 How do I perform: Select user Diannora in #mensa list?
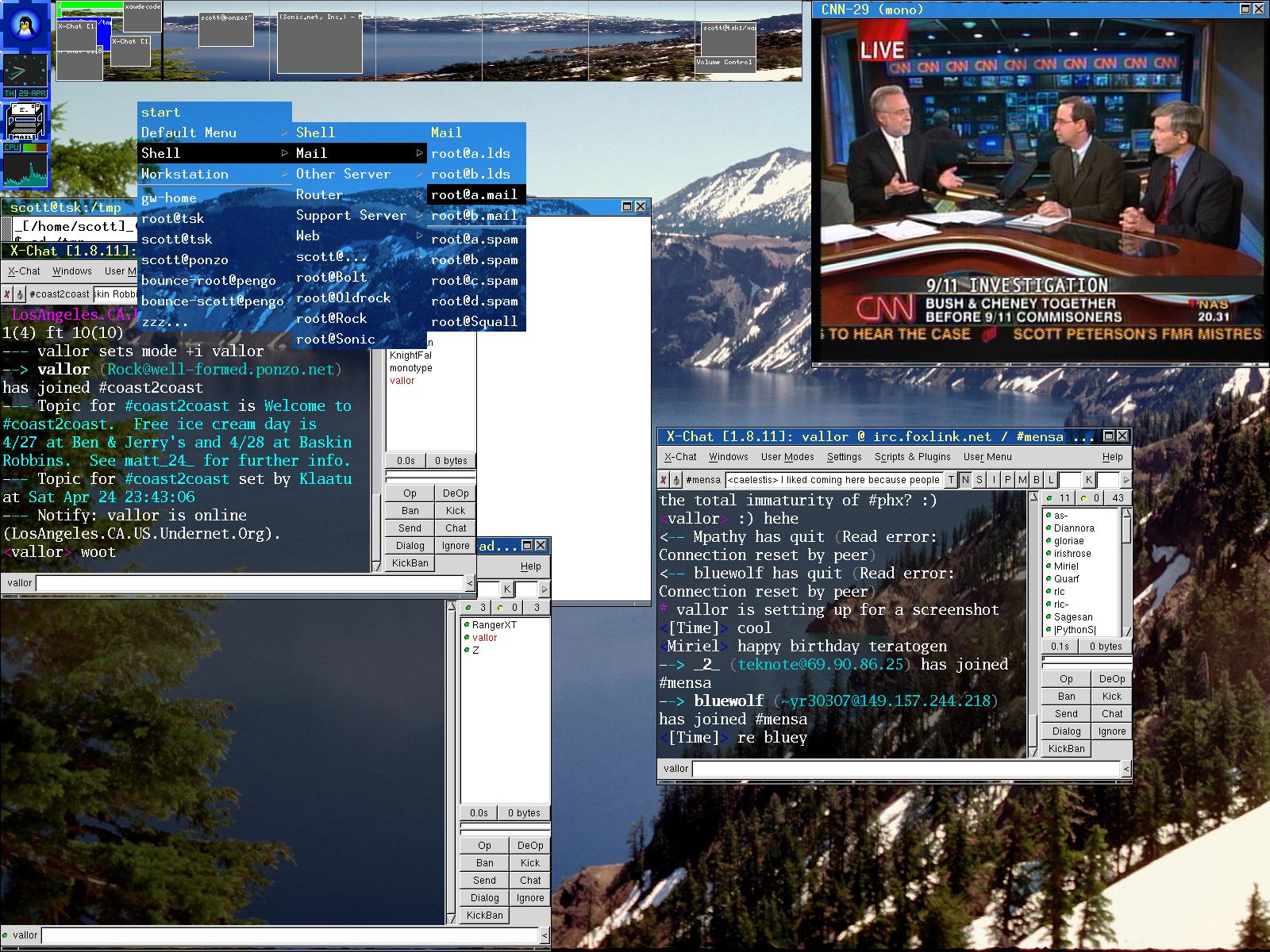click(x=1074, y=528)
